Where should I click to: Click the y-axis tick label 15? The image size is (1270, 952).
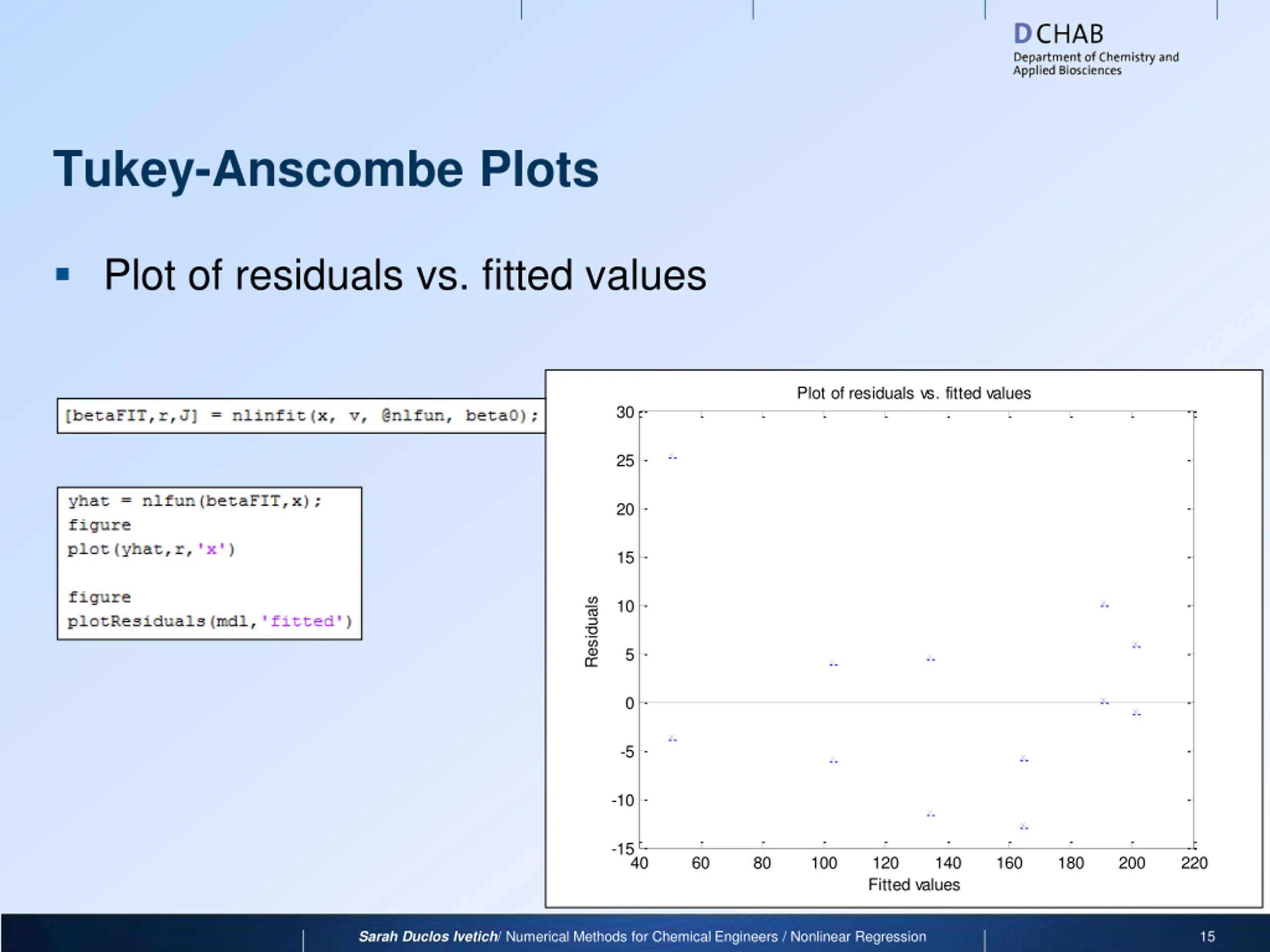click(x=625, y=558)
